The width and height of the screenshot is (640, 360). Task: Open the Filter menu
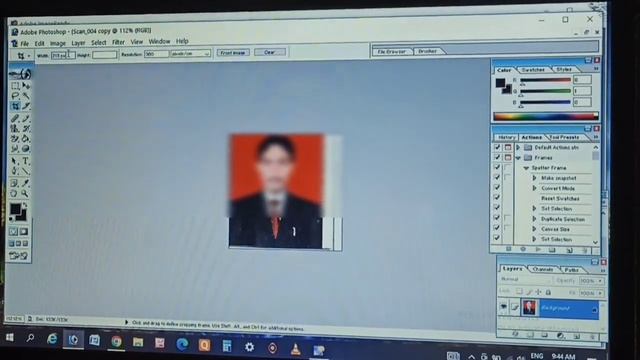pyautogui.click(x=118, y=42)
